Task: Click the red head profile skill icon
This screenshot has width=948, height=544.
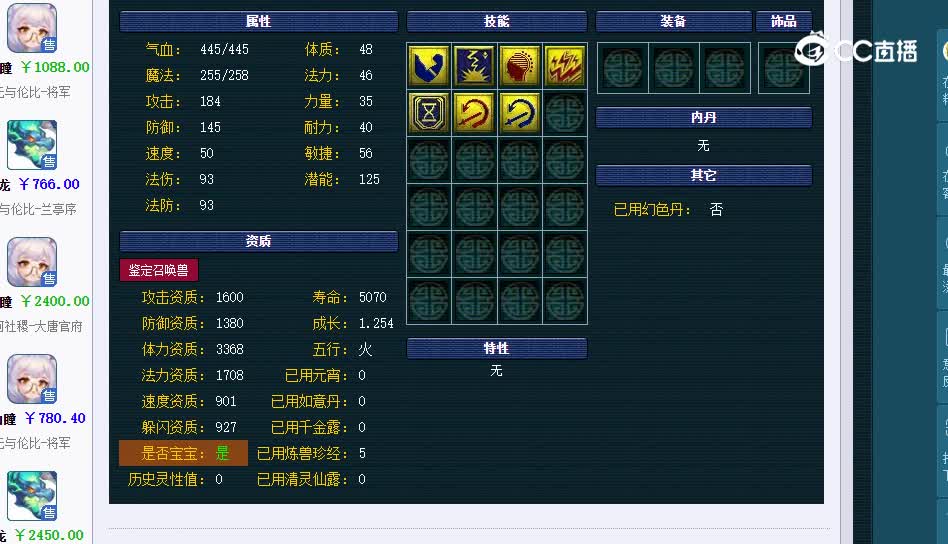Action: 519,66
